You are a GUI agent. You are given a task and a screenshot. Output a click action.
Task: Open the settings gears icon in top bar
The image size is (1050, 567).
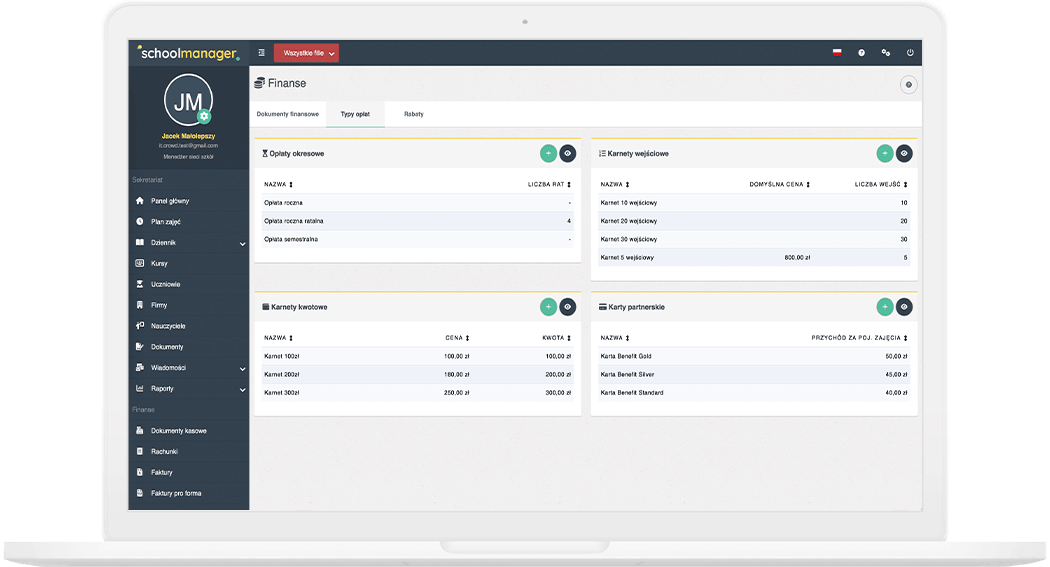pyautogui.click(x=885, y=53)
